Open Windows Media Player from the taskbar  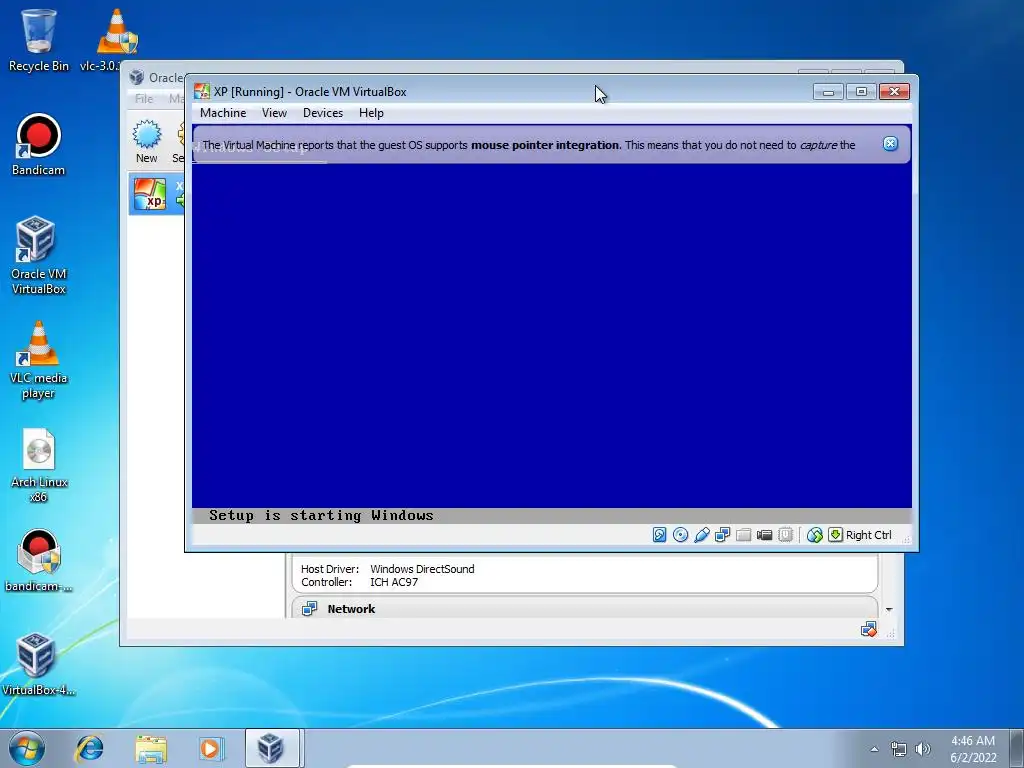pyautogui.click(x=210, y=748)
